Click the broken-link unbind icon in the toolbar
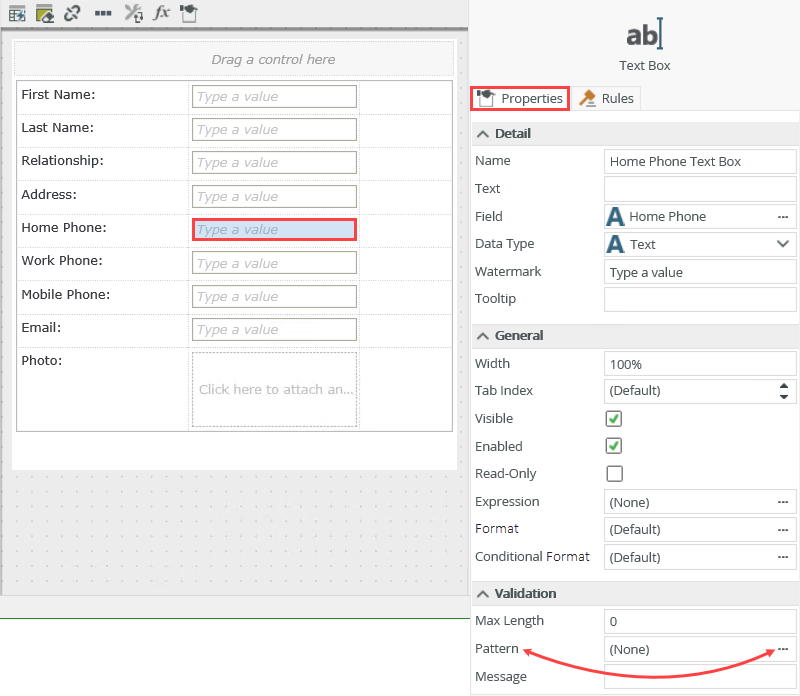This screenshot has width=800, height=696. (x=71, y=14)
